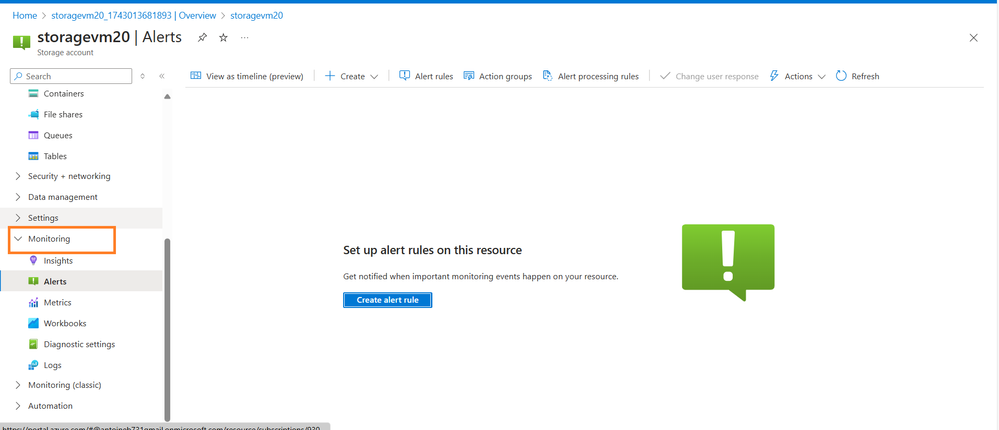Expand the Data management section
This screenshot has width=999, height=430.
tap(18, 197)
